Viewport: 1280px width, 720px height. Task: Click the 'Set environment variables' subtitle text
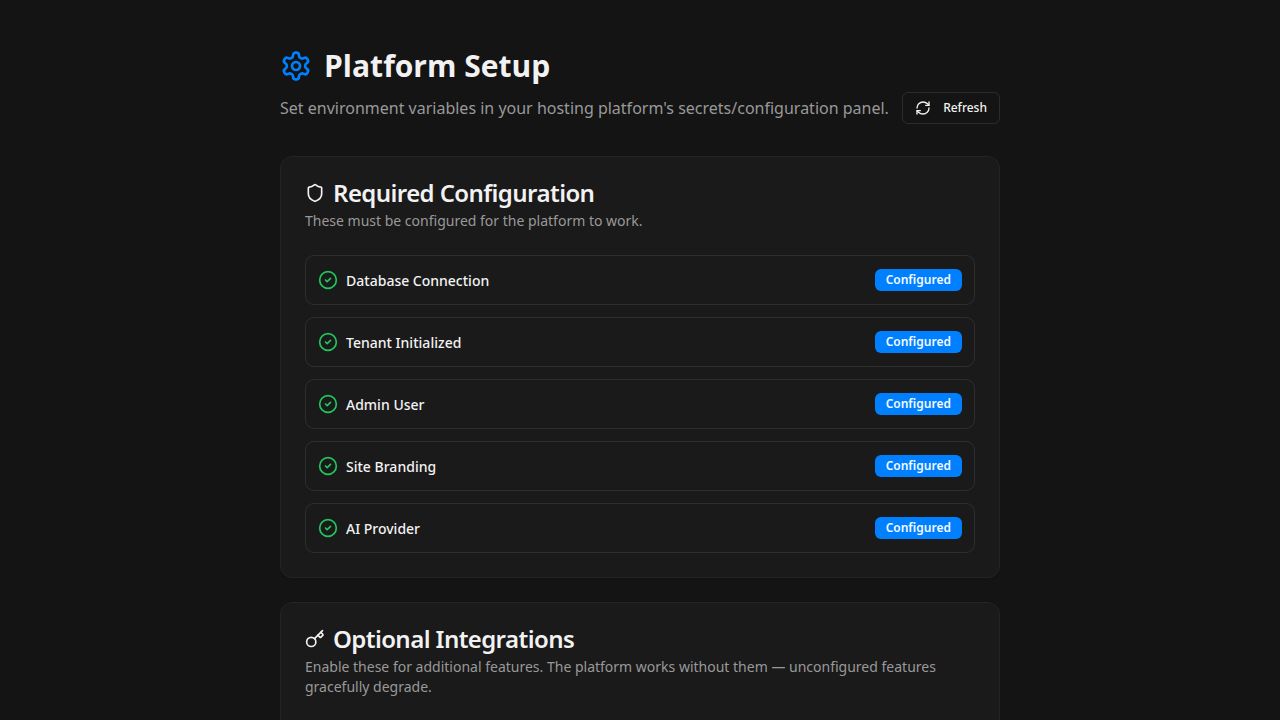click(584, 108)
